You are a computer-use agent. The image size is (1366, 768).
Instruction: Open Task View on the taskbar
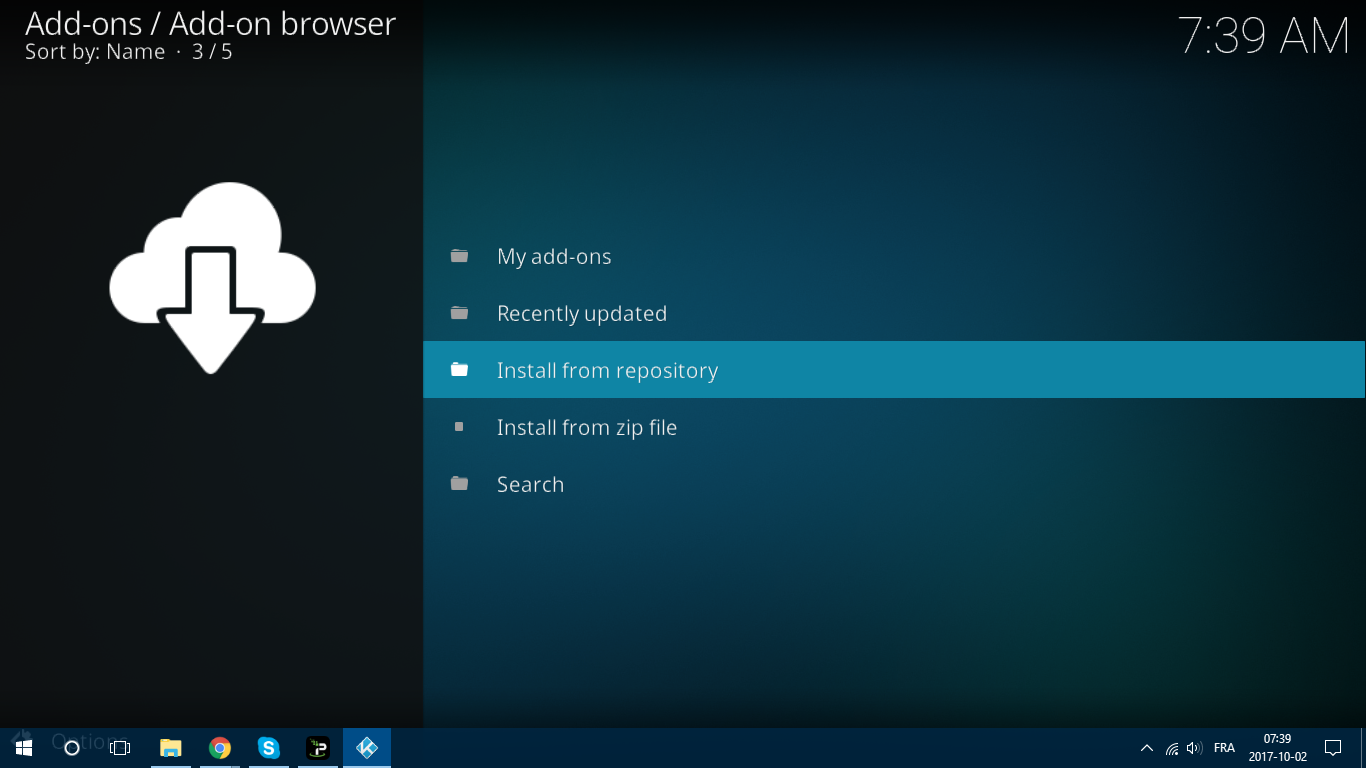pos(120,748)
